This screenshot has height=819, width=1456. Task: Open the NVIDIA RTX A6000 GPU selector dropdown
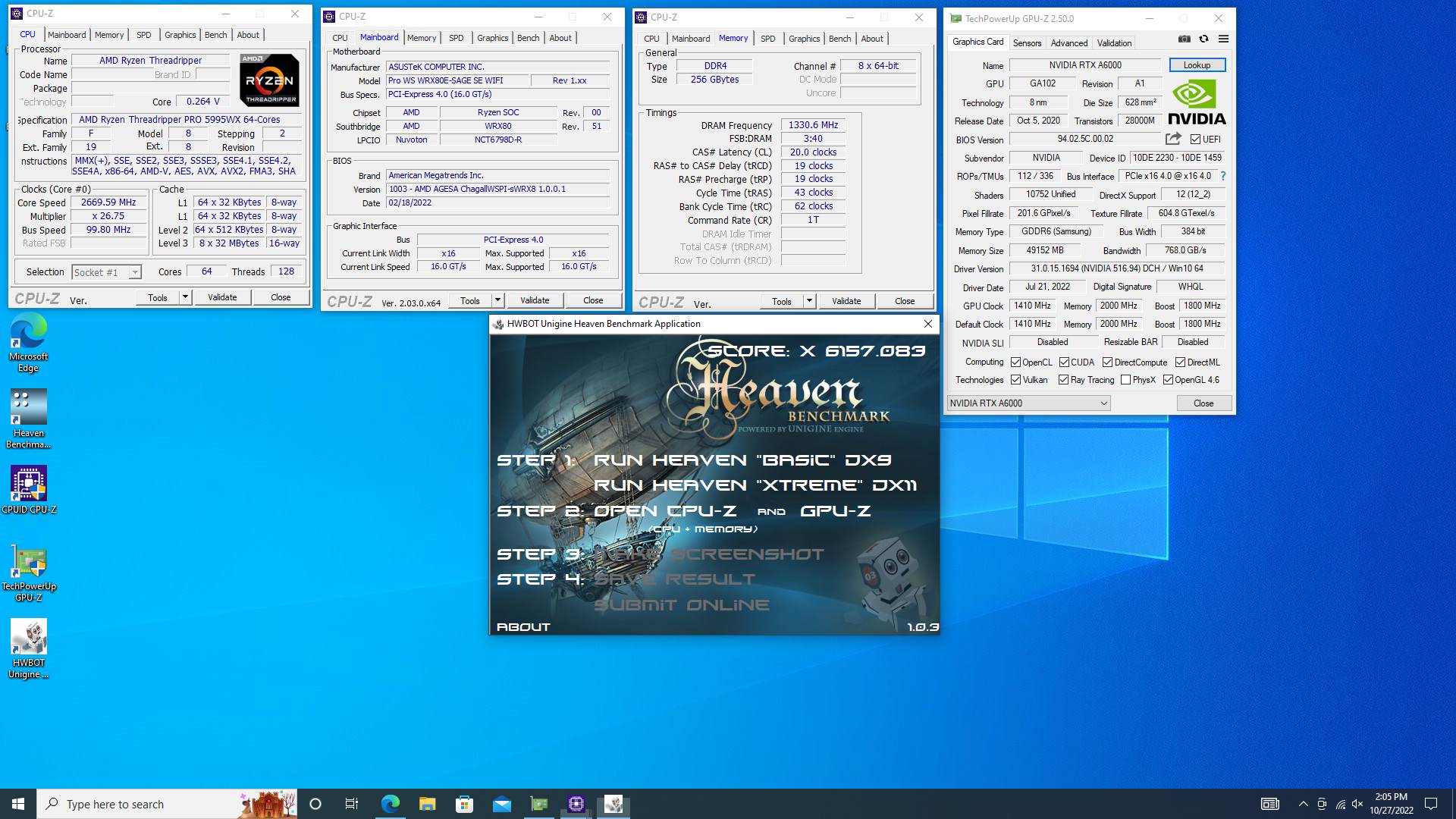pyautogui.click(x=1028, y=403)
